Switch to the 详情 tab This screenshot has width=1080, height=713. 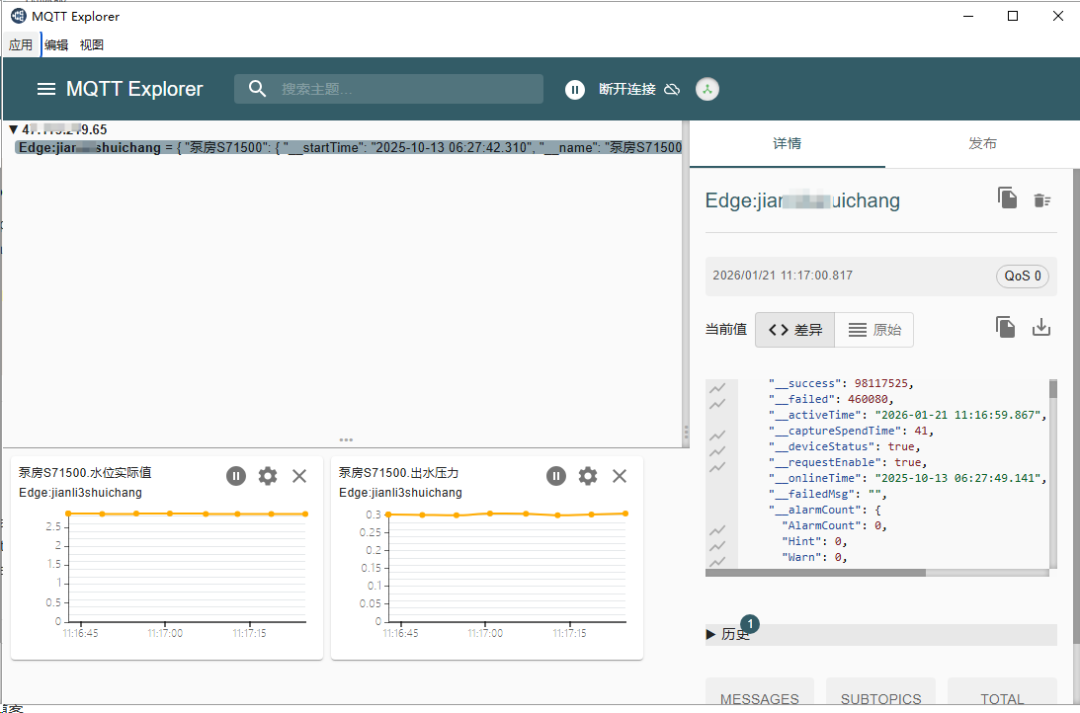click(787, 143)
